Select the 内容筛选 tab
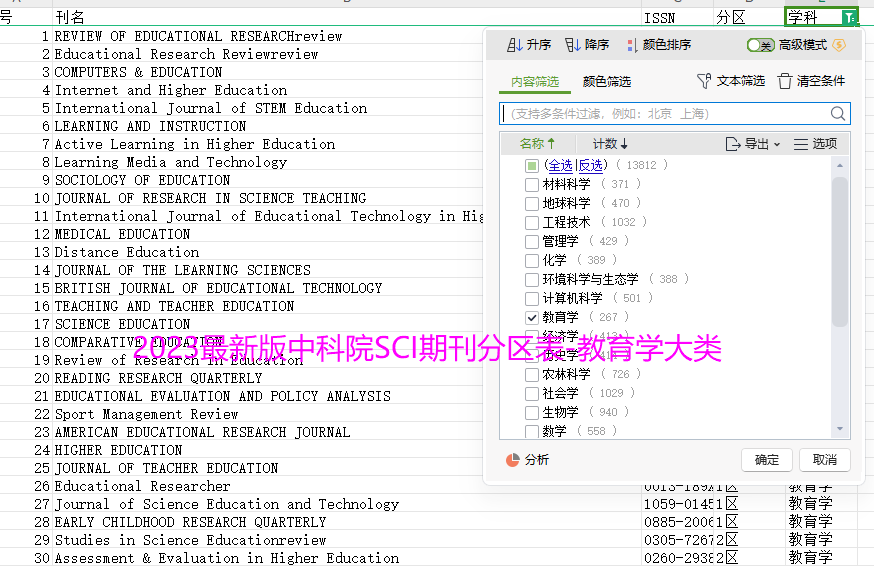The height and width of the screenshot is (566, 874). [534, 81]
